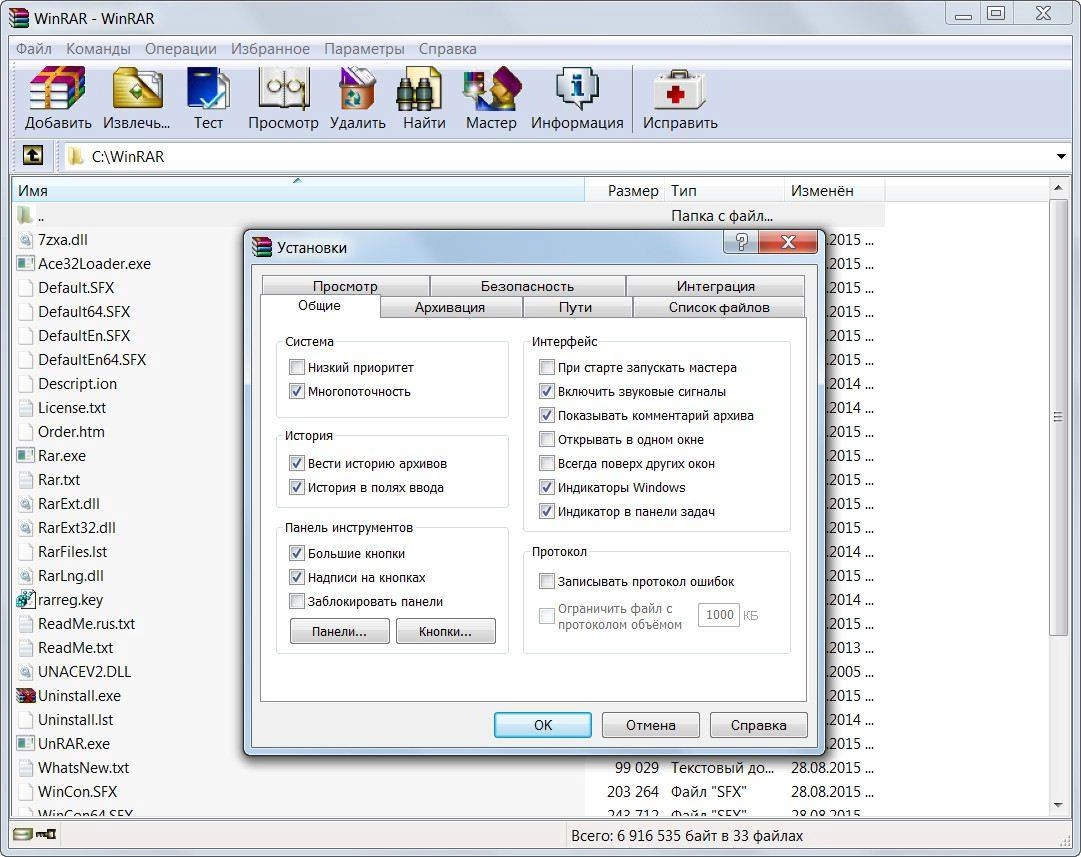
Task: Enable Открывать в одном окне
Action: [547, 439]
